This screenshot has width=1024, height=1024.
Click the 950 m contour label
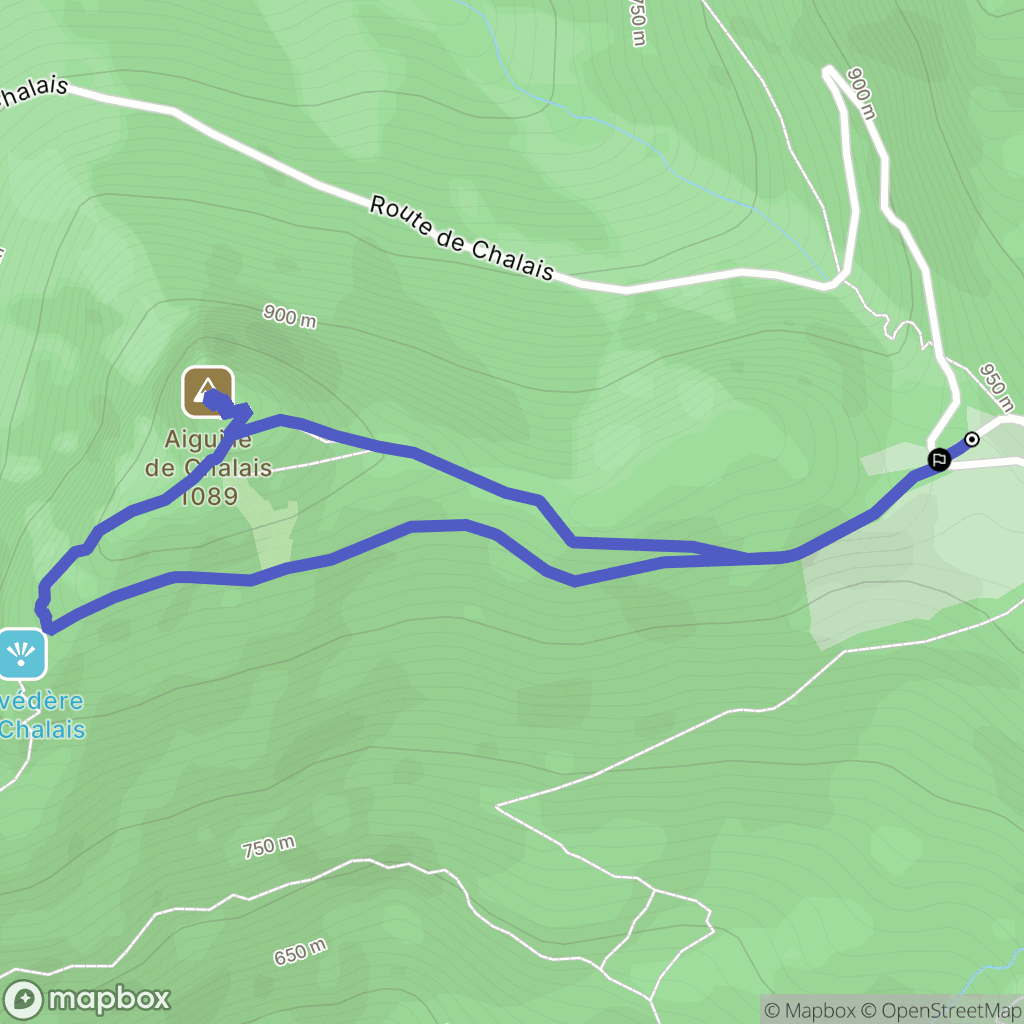pyautogui.click(x=997, y=389)
